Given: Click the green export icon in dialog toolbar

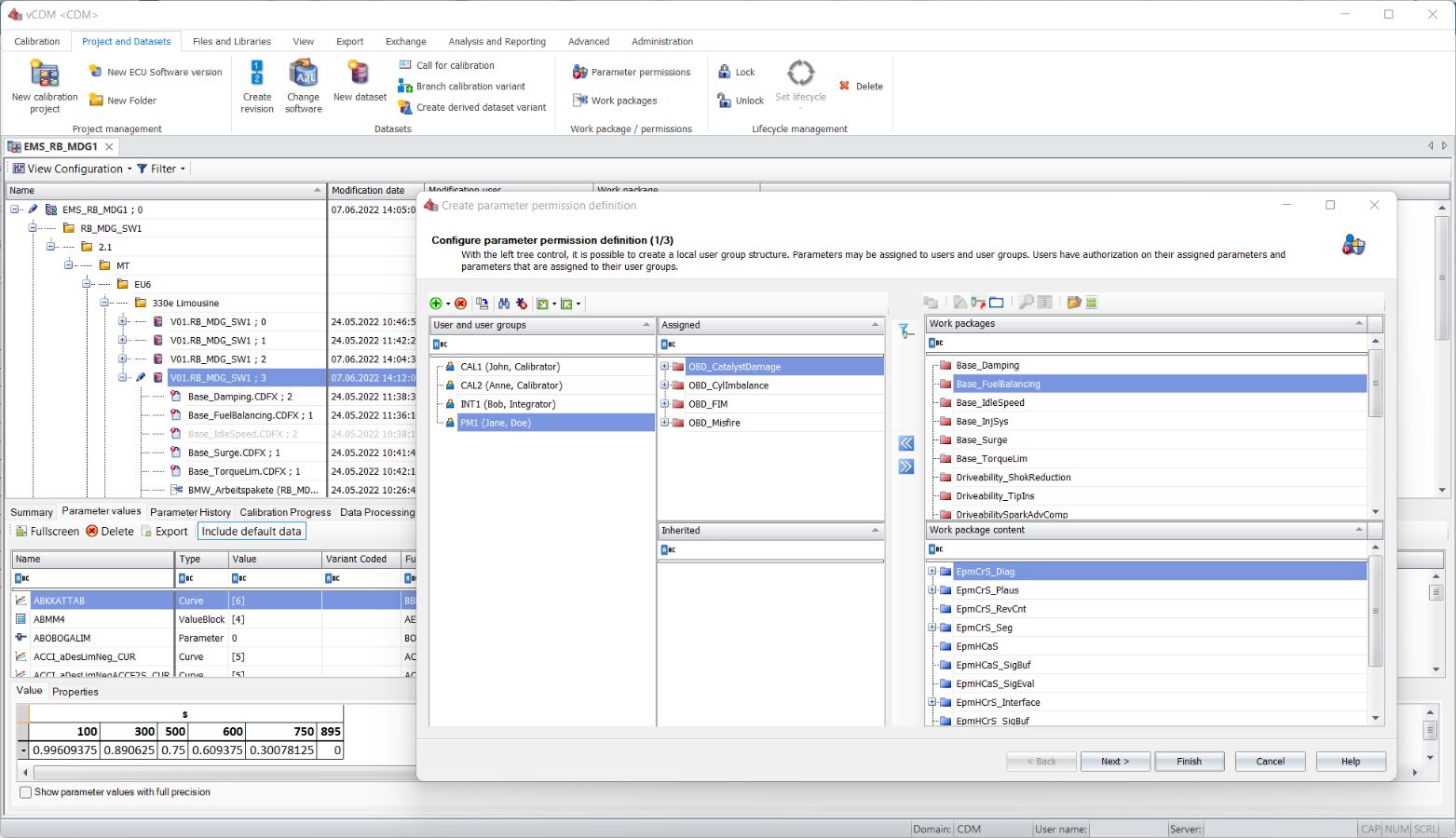Looking at the screenshot, I should 542,304.
